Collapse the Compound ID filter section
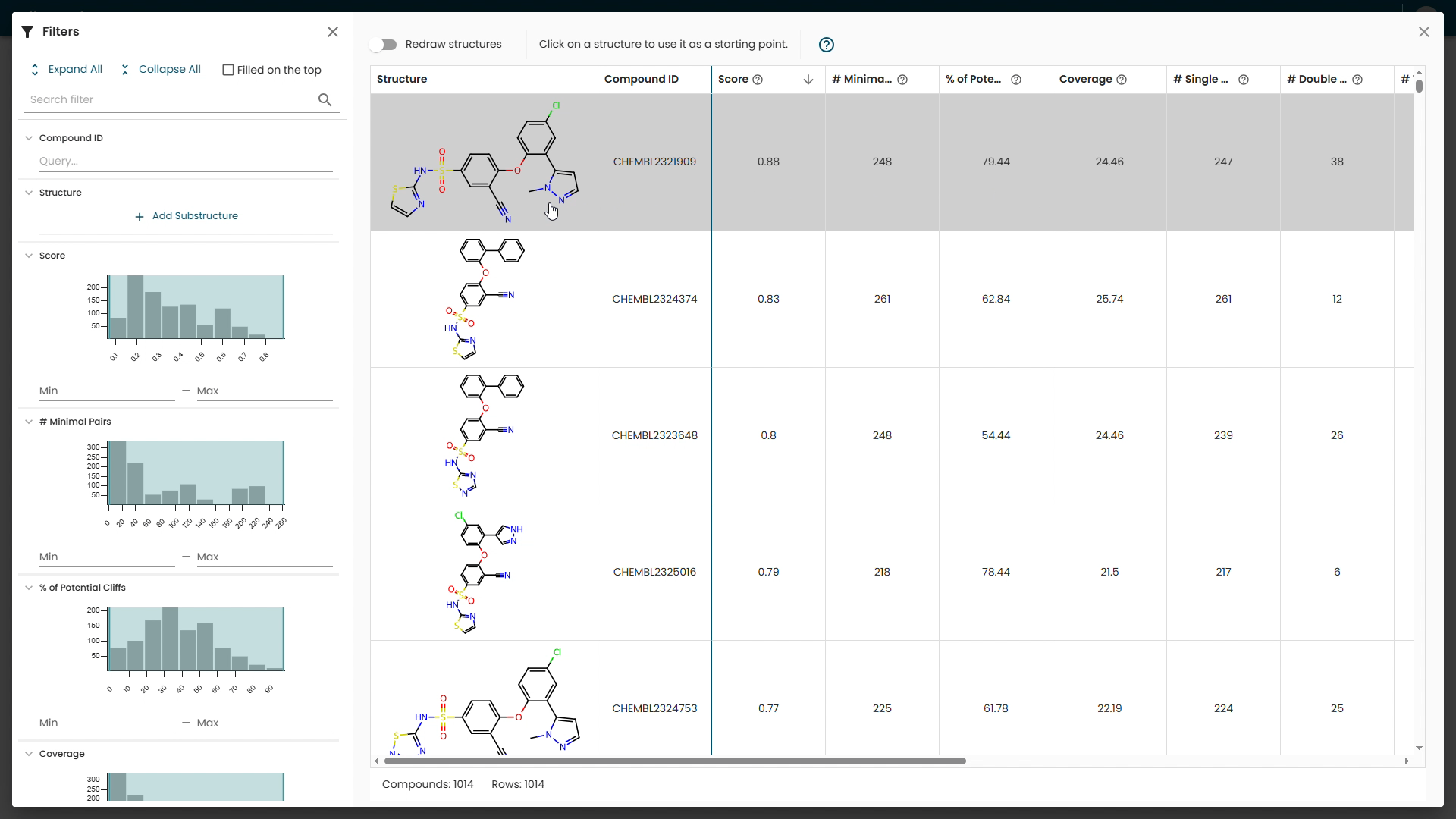 coord(29,138)
